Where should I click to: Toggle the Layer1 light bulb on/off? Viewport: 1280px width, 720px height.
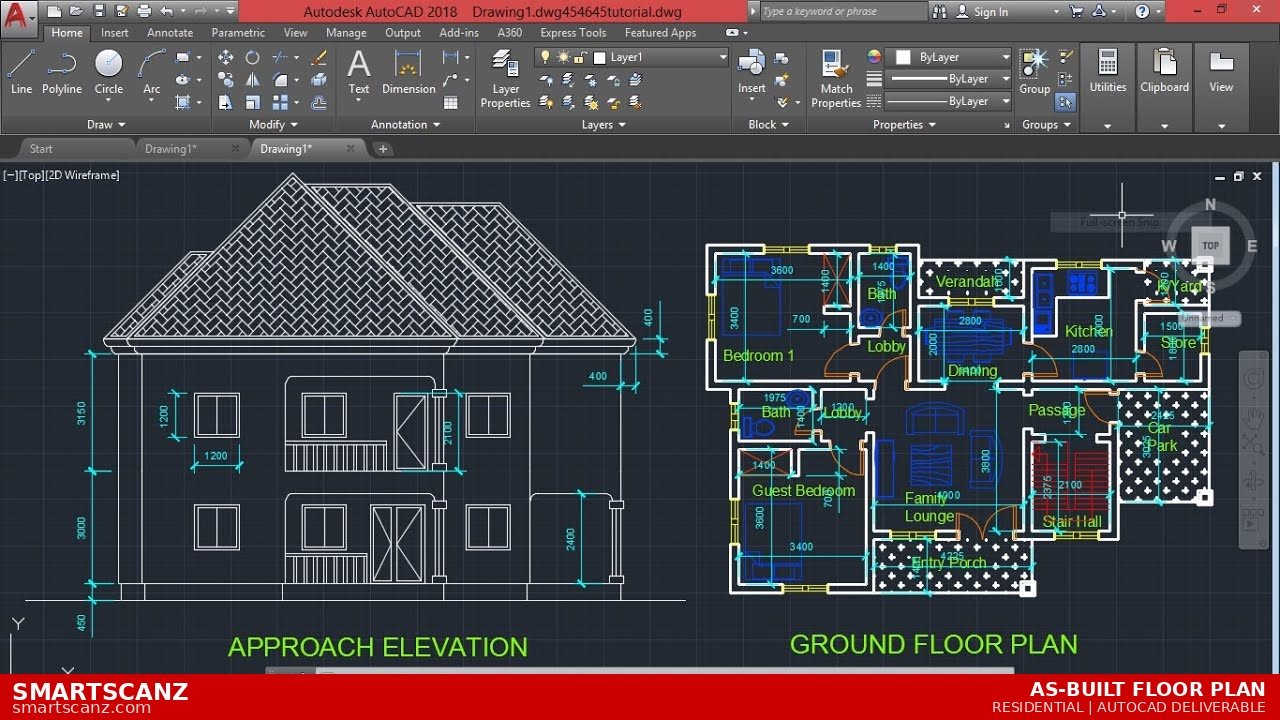544,57
